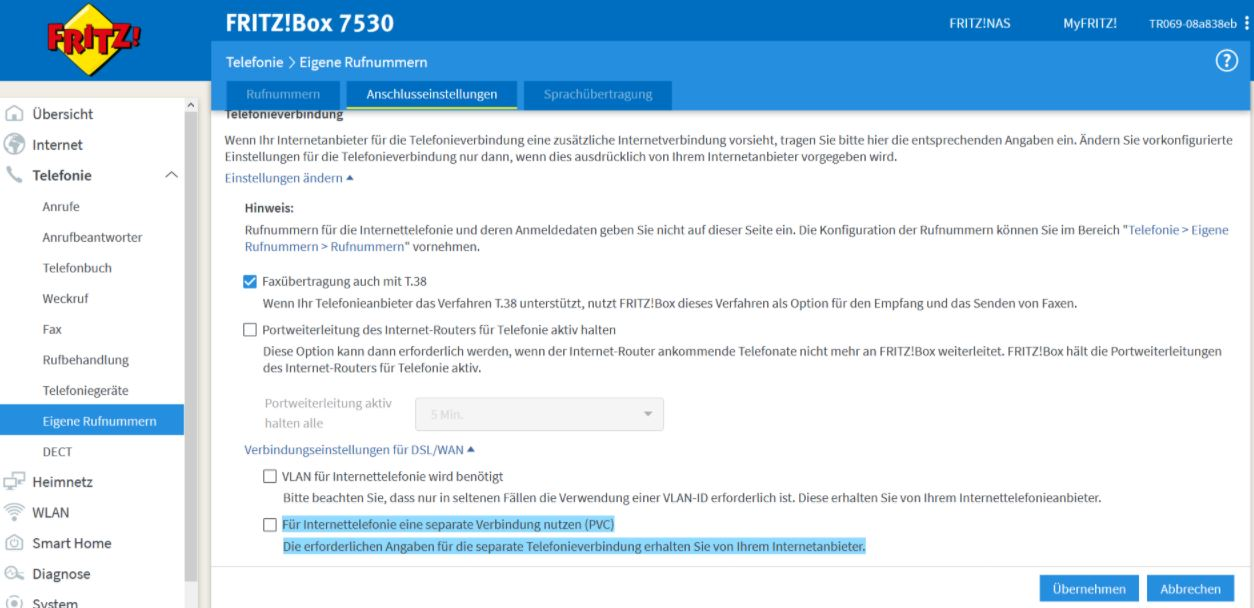
Task: Click the Smart Home icon
Action: 14,543
